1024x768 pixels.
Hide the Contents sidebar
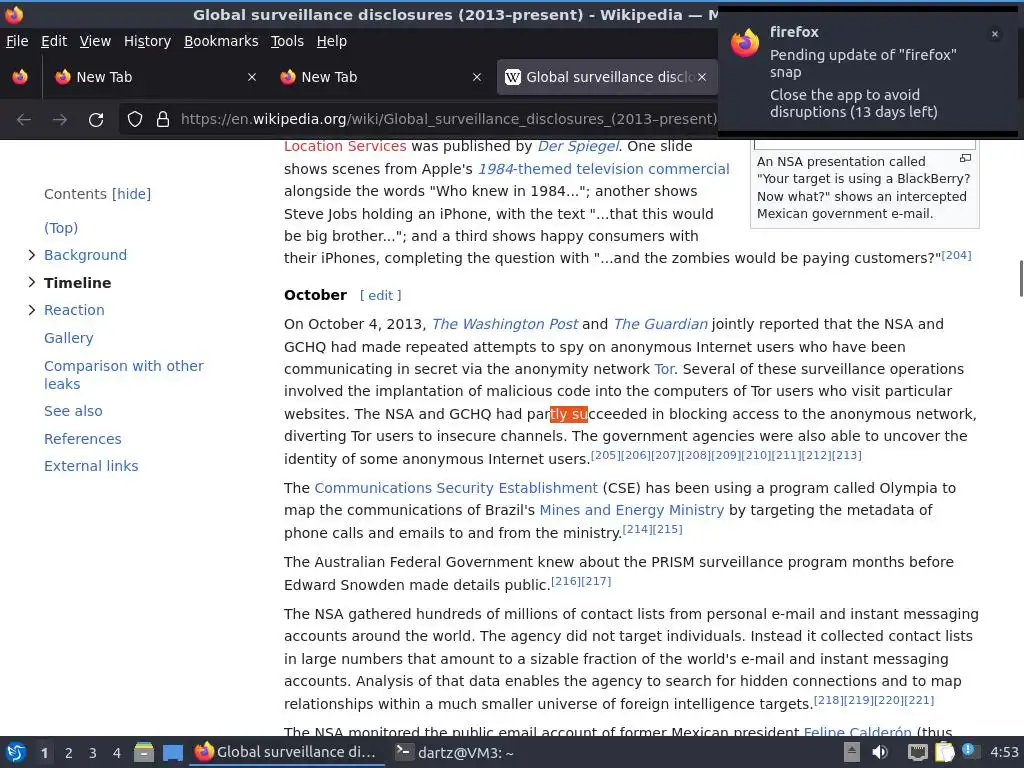tap(131, 194)
